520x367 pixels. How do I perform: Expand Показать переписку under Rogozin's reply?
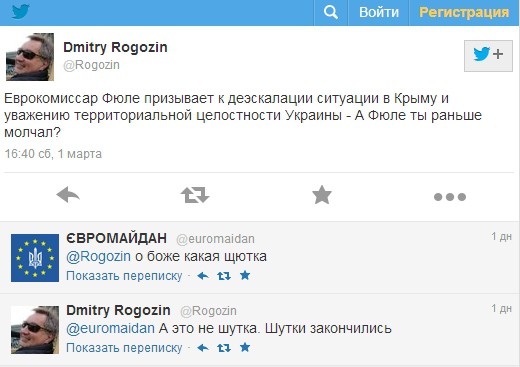tap(124, 348)
